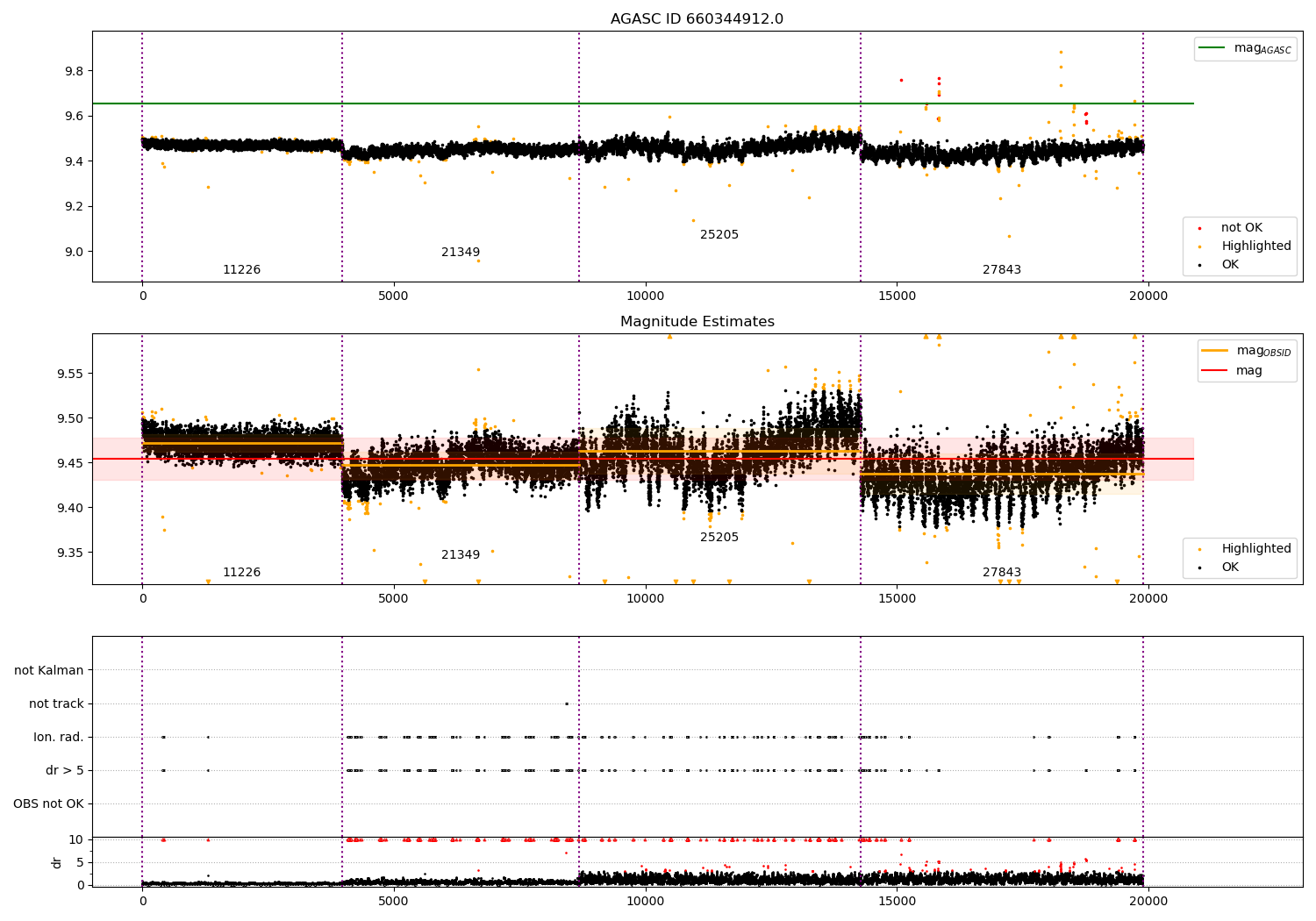Click the 21349 obsid label in top plot
The height and width of the screenshot is (921, 1316).
pyautogui.click(x=461, y=253)
